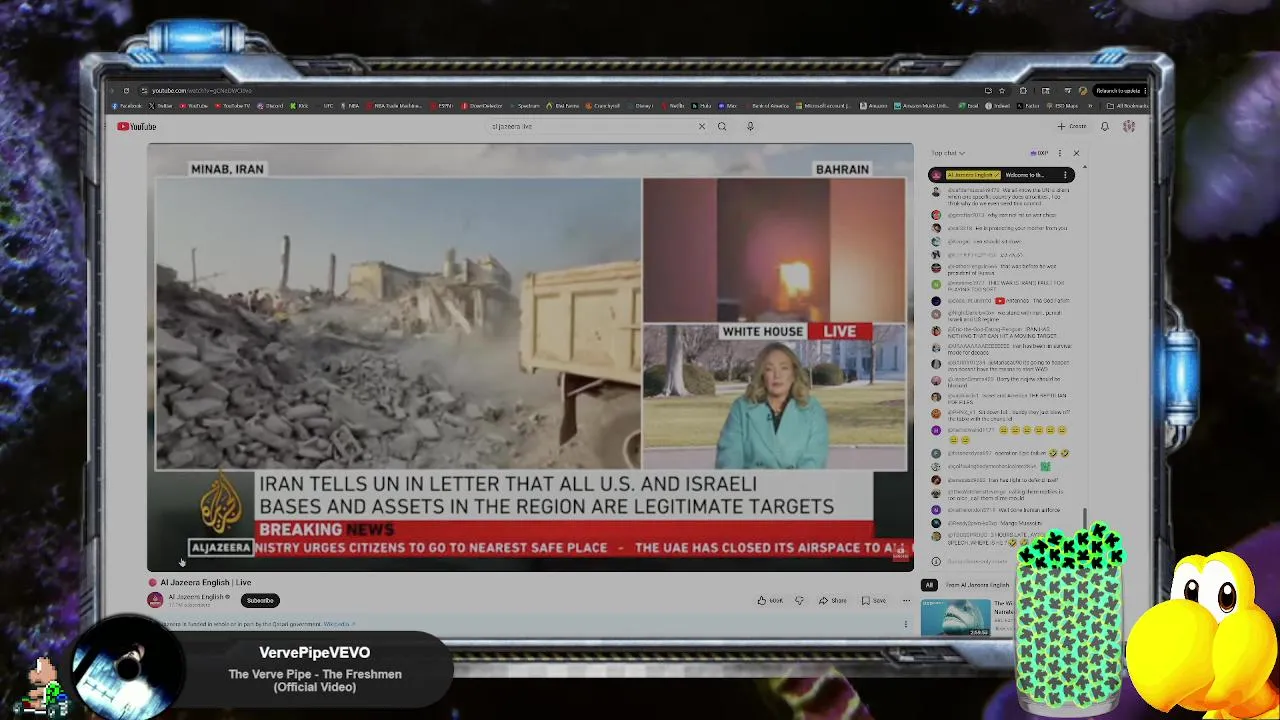Click the pinned Welcome message banner
Viewport: 1280px width, 720px height.
[x=1001, y=175]
